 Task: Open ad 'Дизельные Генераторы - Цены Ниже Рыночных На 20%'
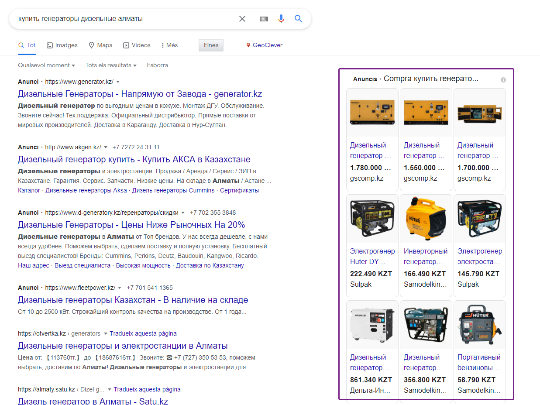point(131,225)
